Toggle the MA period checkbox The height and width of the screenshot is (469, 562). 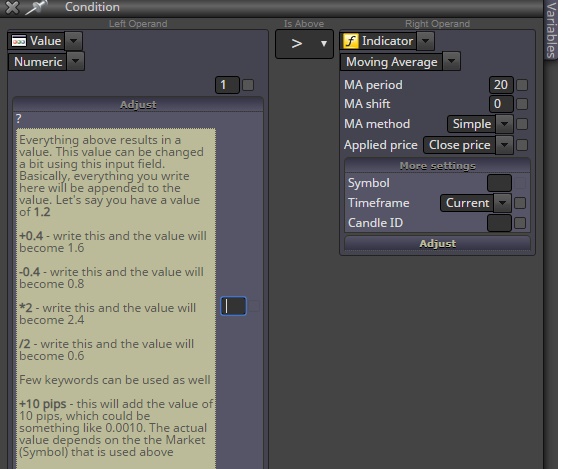pos(522,85)
